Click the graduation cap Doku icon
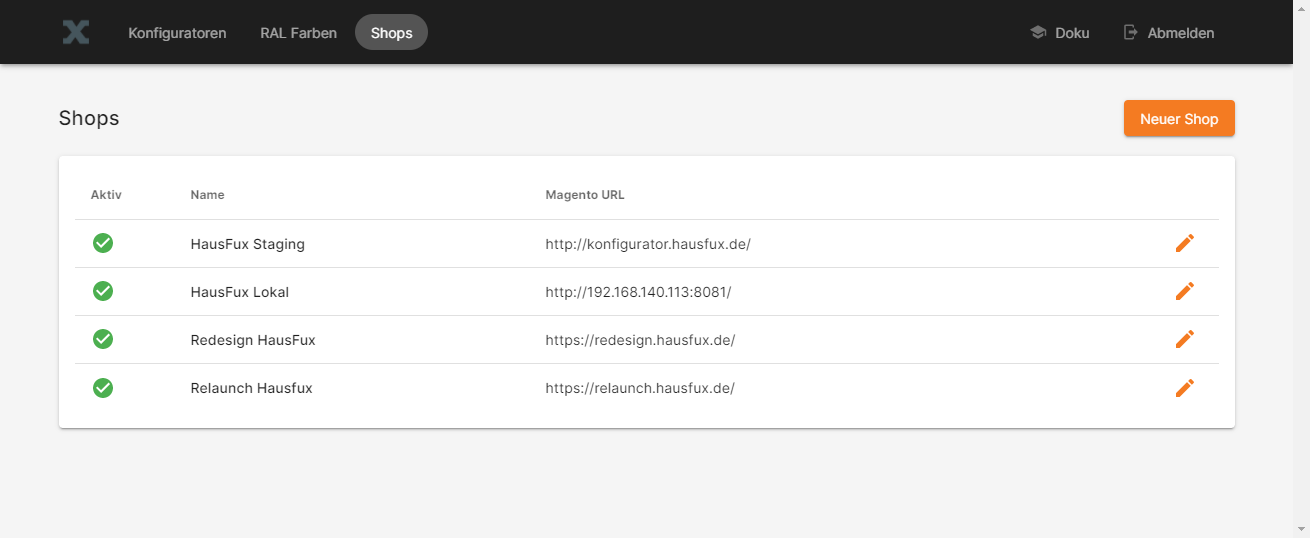 pyautogui.click(x=1037, y=33)
